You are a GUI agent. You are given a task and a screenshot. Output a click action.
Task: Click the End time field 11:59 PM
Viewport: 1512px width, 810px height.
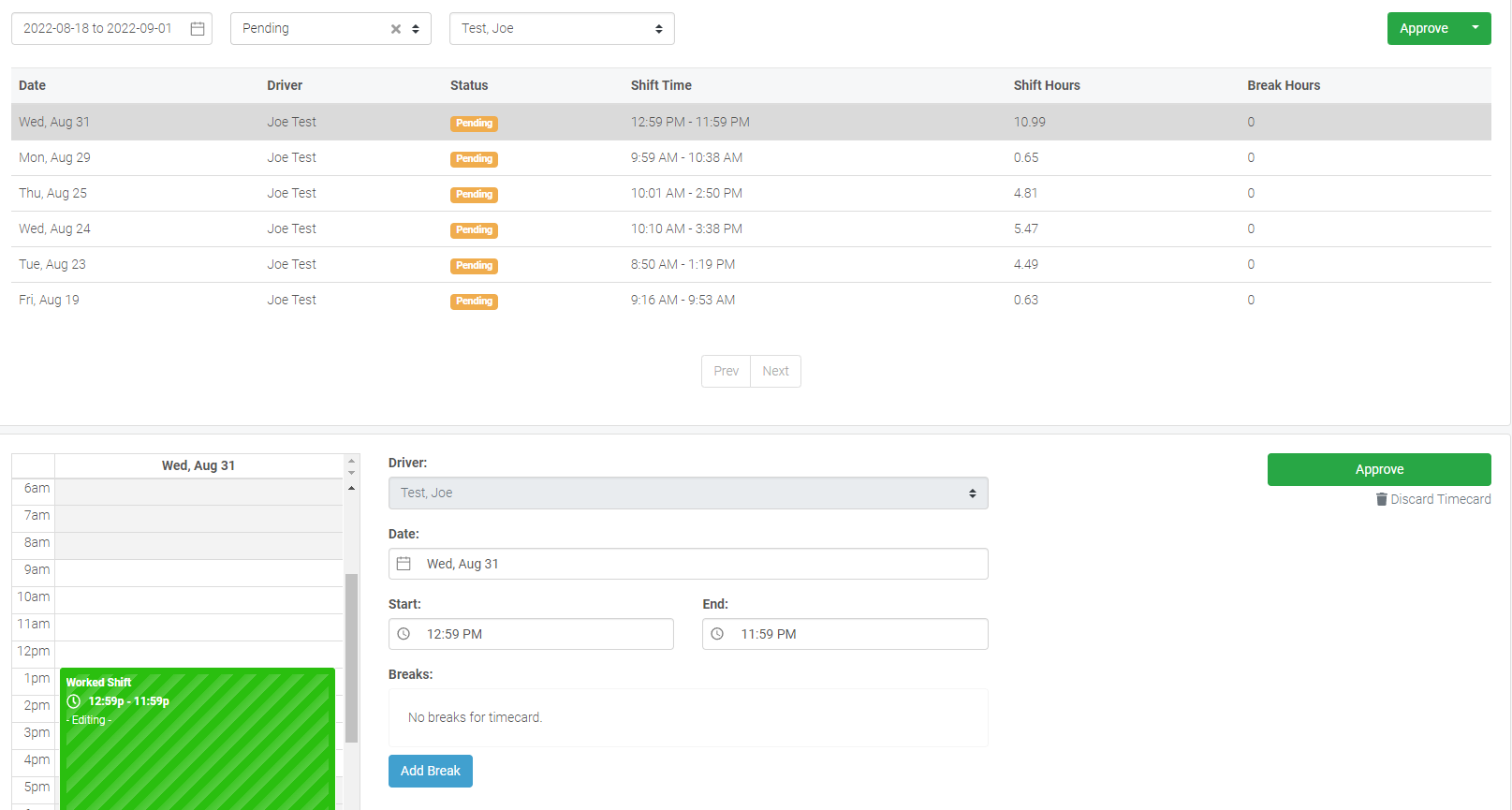(x=845, y=634)
